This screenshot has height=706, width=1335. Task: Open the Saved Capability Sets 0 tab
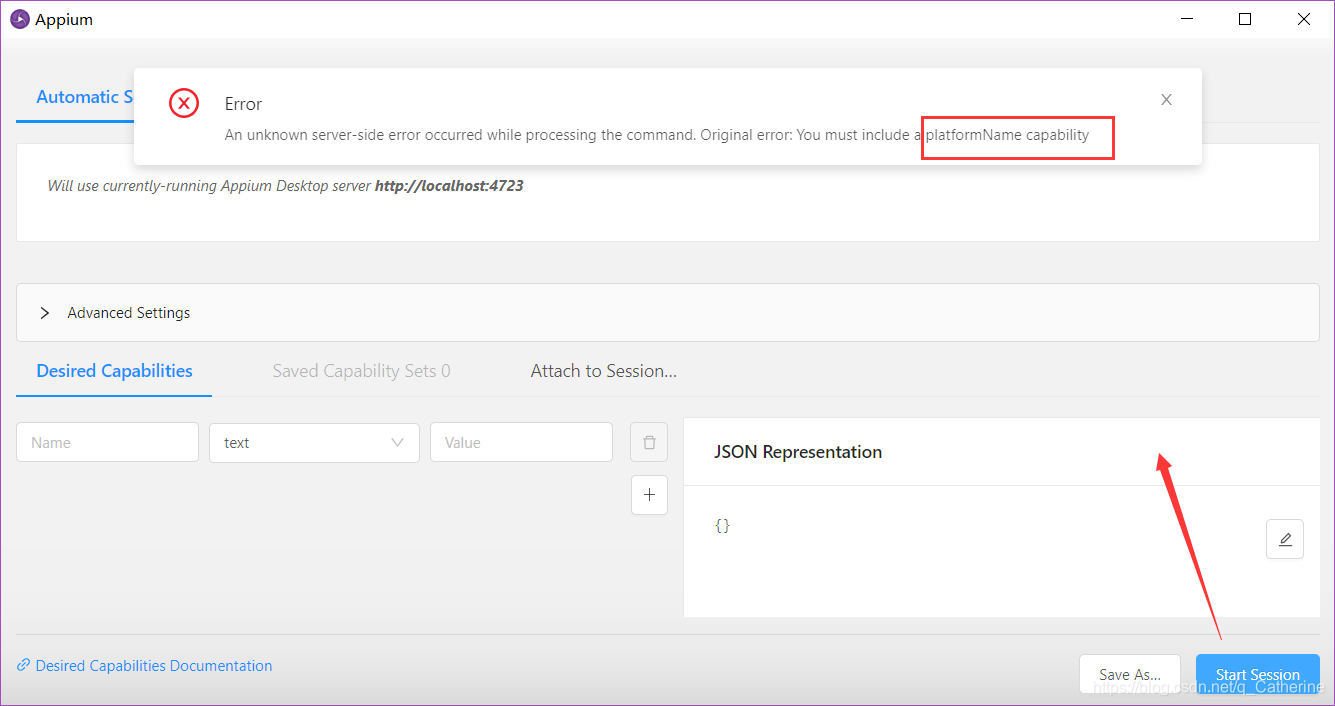coord(361,371)
